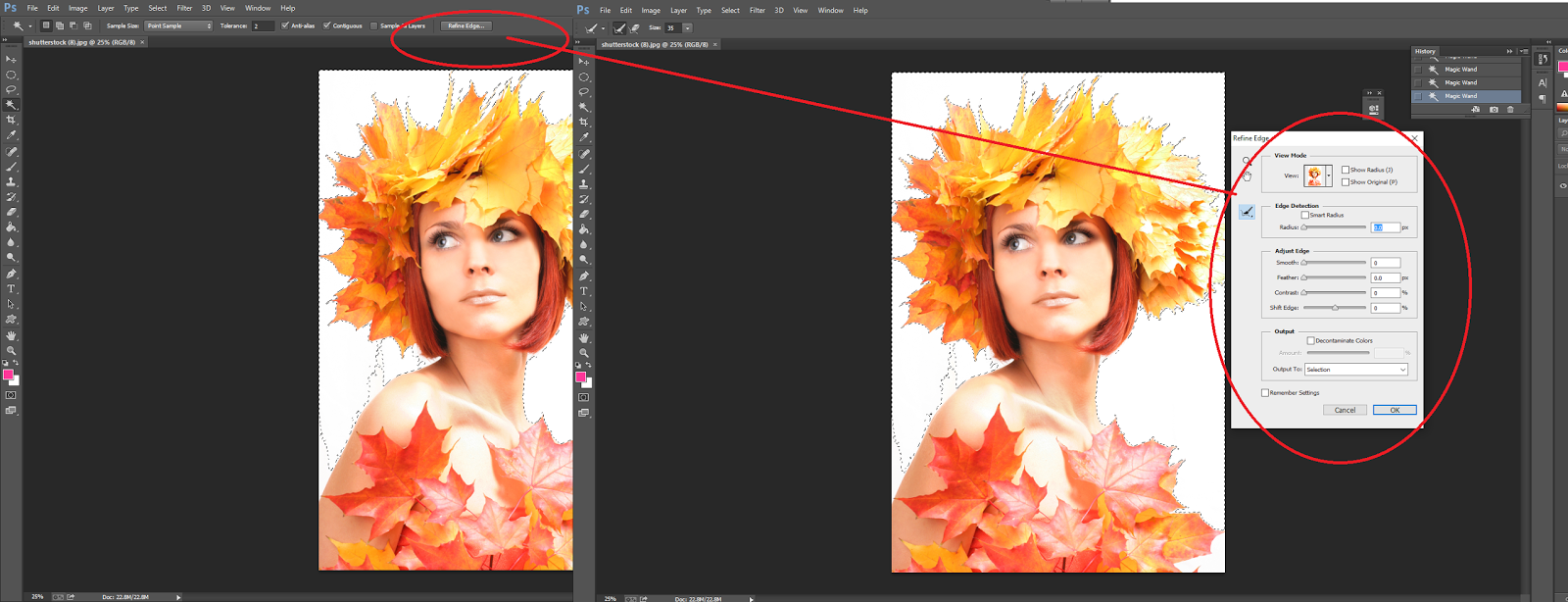Open Window menu in right window
This screenshot has width=1568, height=602.
(x=831, y=10)
